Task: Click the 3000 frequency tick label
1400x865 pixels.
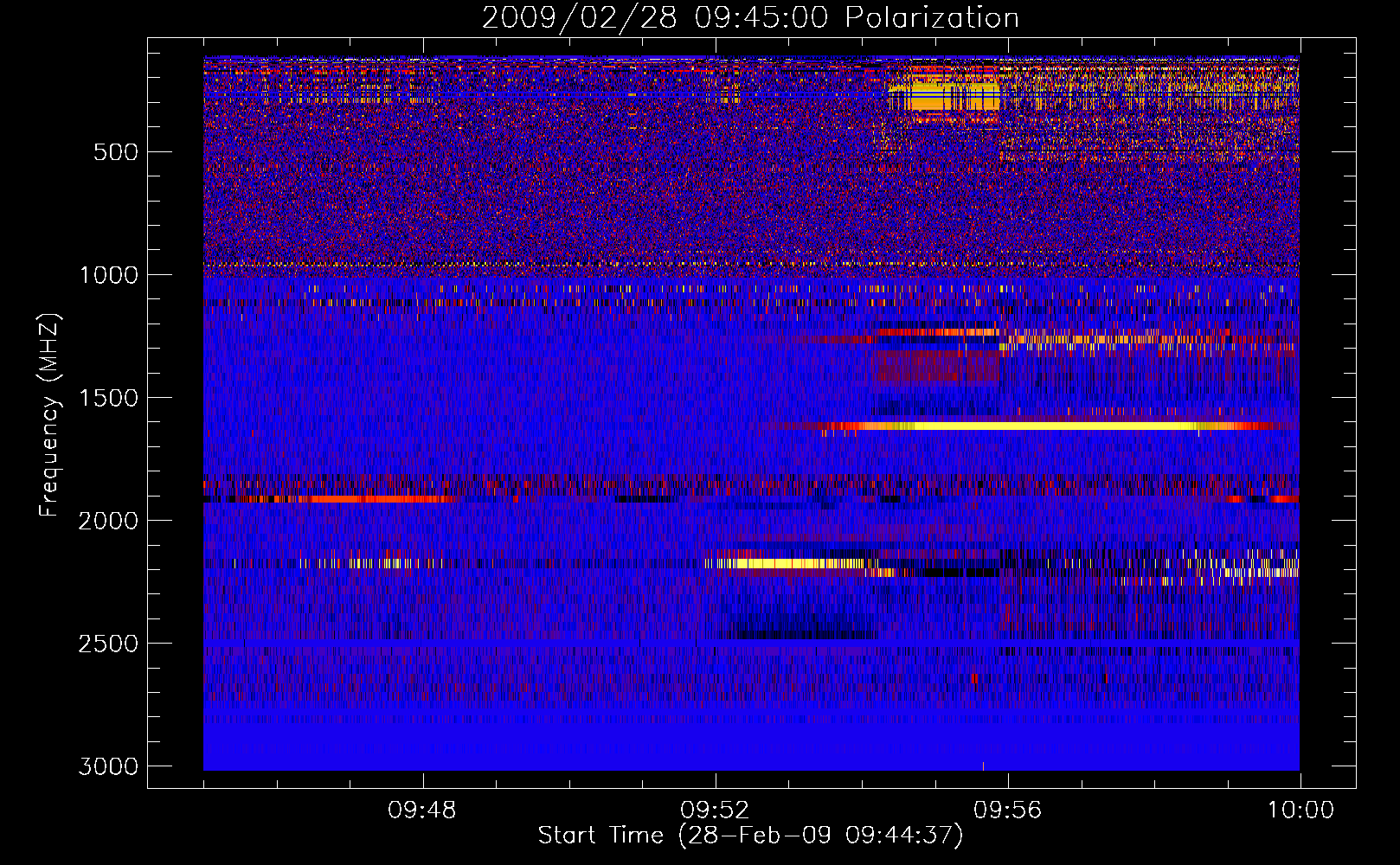Action: pos(108,766)
